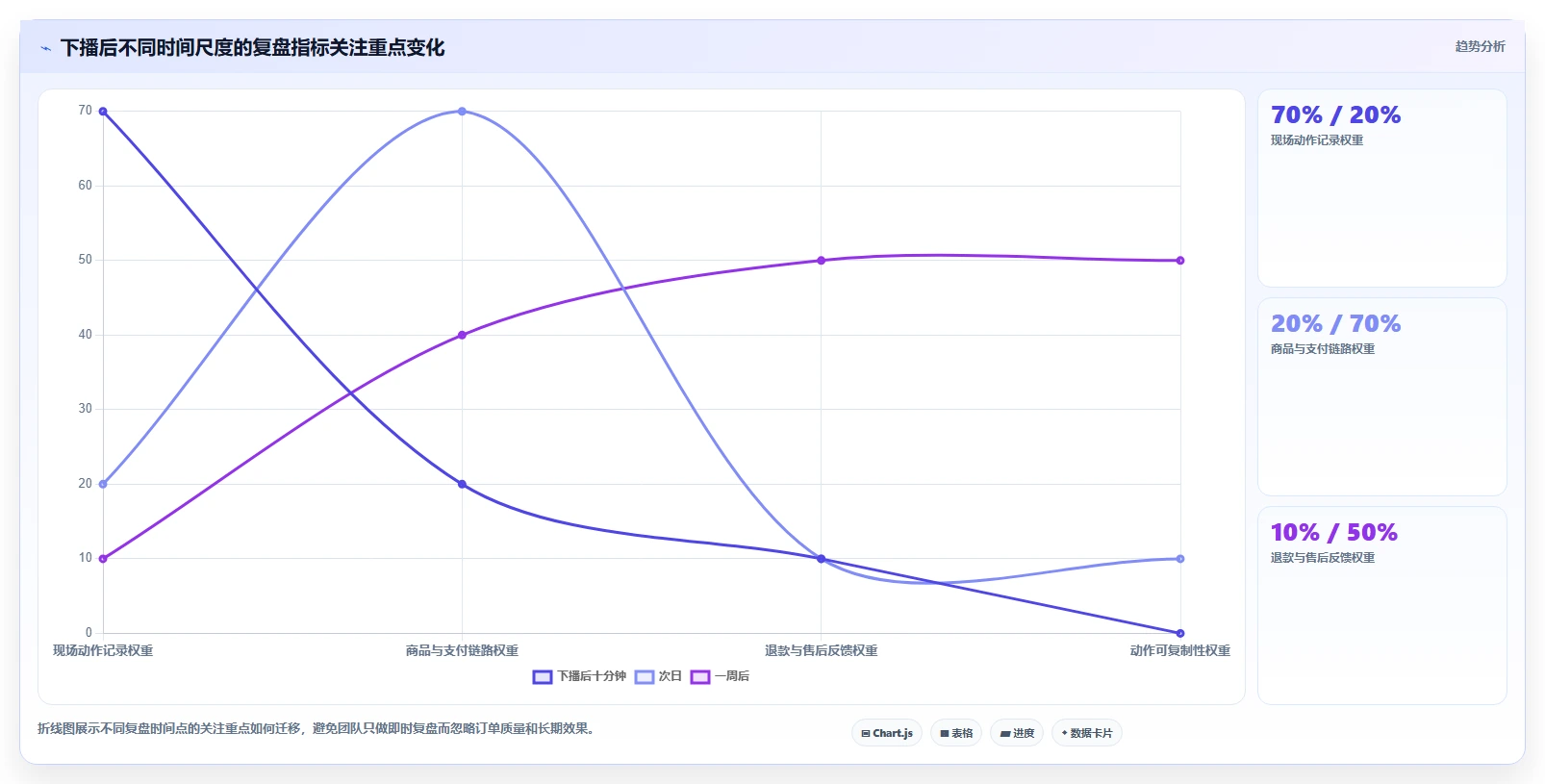
Task: Click the 趋势分析 label in header
Action: 1480,46
